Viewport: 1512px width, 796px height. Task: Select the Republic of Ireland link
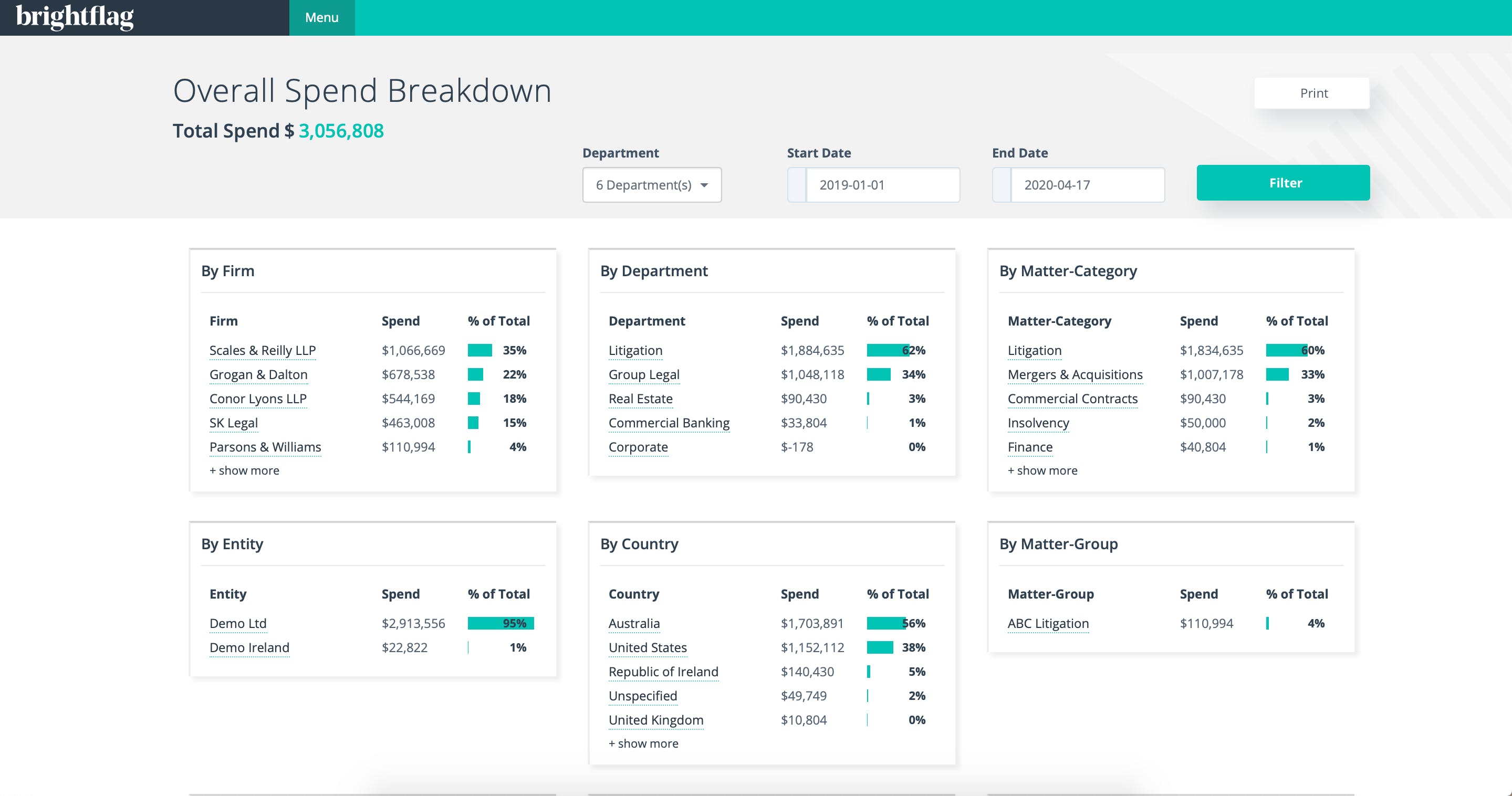(663, 672)
